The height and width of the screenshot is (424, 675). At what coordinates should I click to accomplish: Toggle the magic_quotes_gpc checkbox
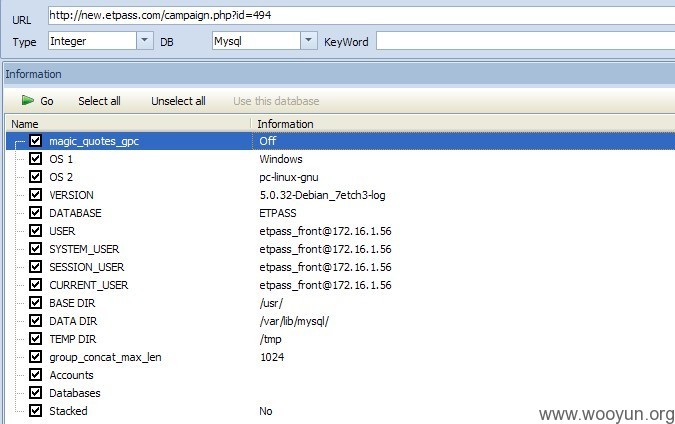35,141
